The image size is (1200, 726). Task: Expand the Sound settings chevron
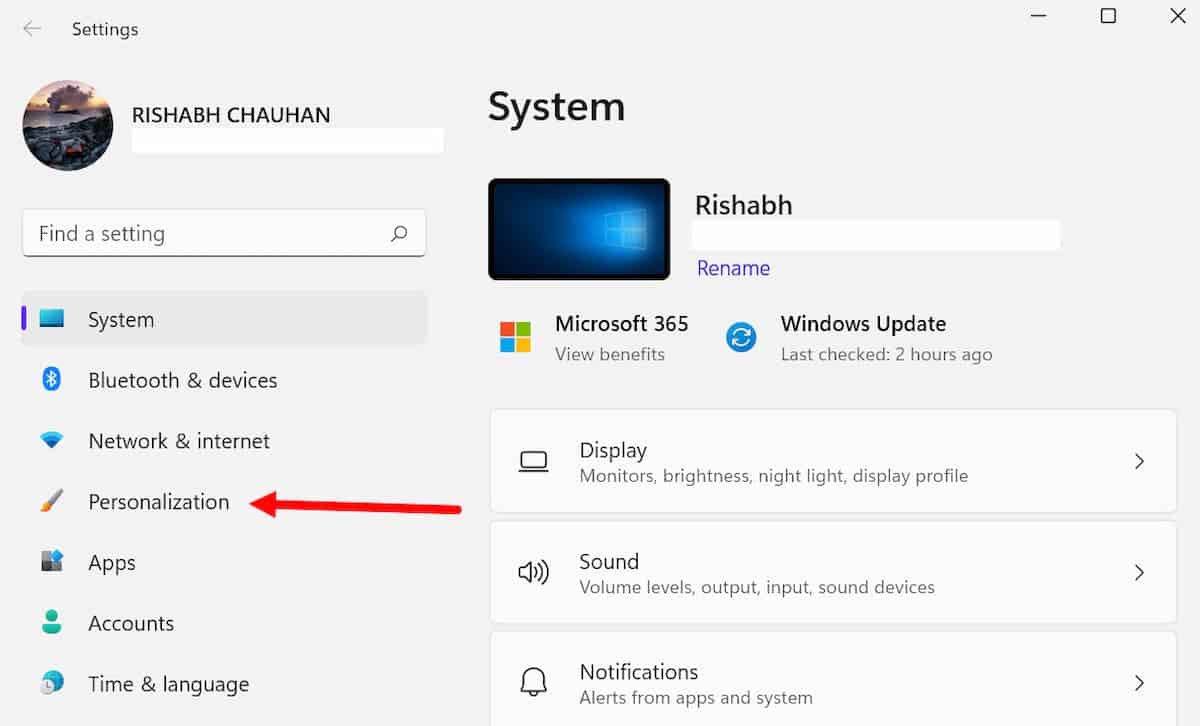(x=1138, y=573)
